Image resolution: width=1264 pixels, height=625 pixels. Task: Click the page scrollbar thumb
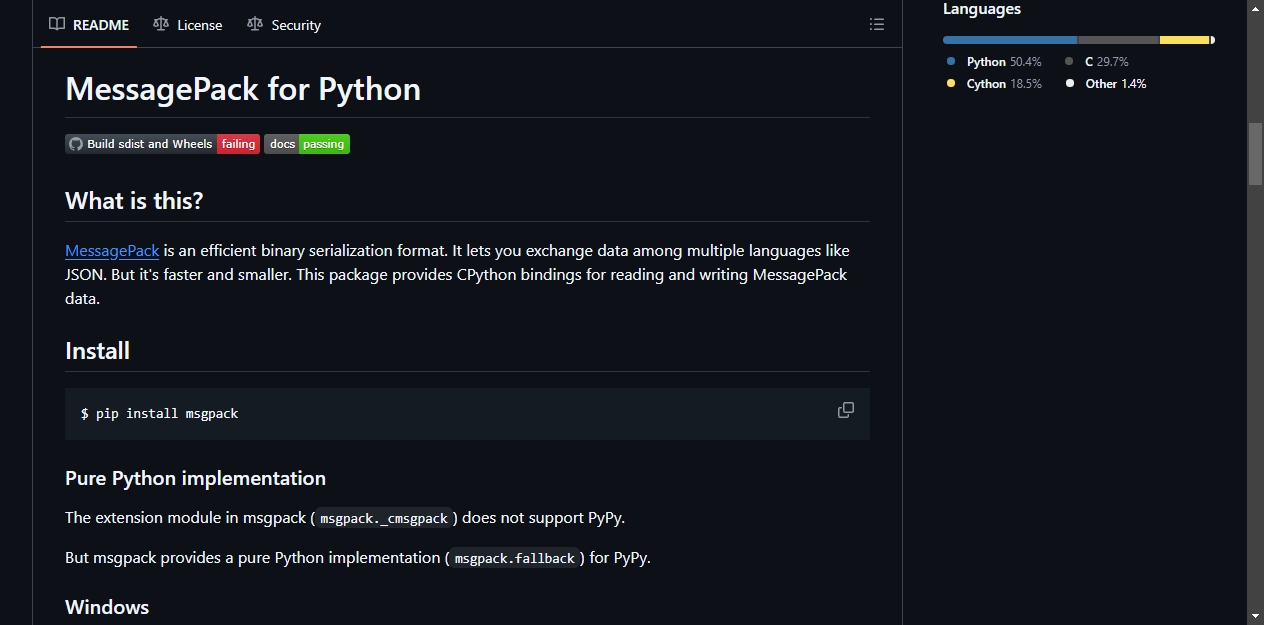click(1255, 154)
